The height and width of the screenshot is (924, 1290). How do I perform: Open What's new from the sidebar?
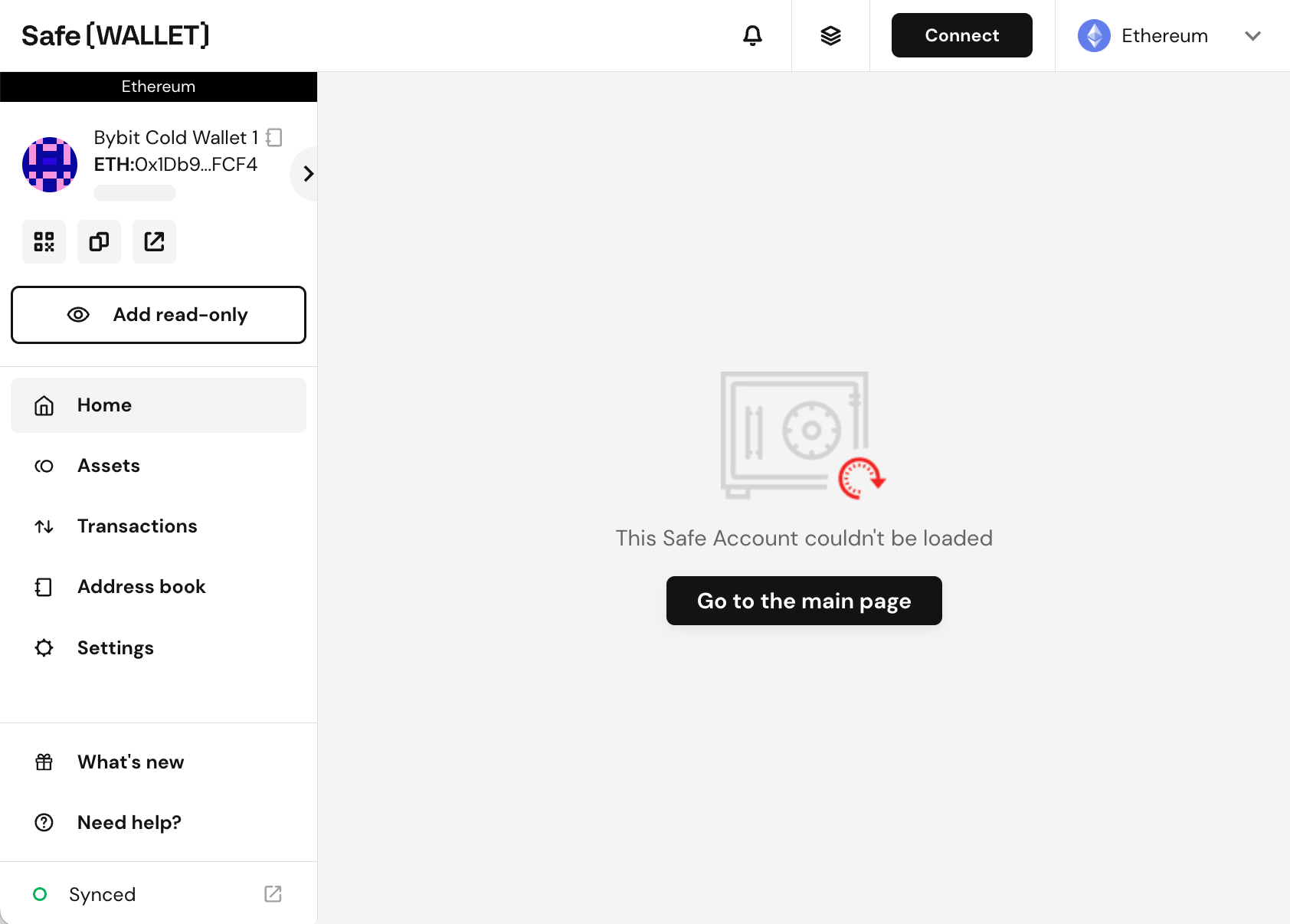click(159, 762)
